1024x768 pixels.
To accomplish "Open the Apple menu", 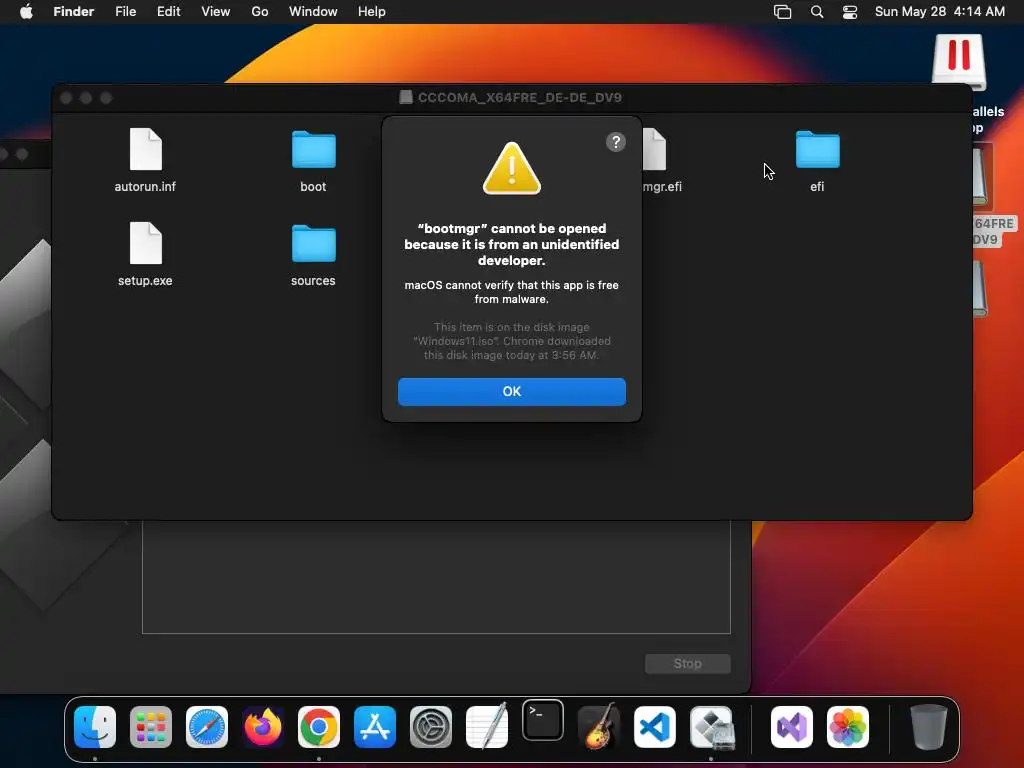I will tap(26, 11).
